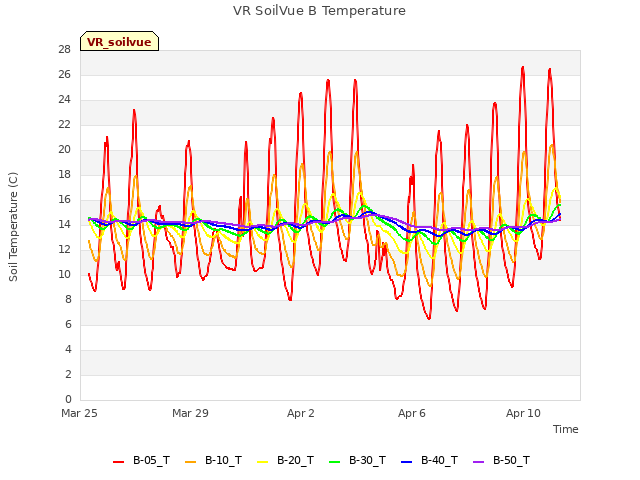Click the blue B-40_T legend color marker

407,462
